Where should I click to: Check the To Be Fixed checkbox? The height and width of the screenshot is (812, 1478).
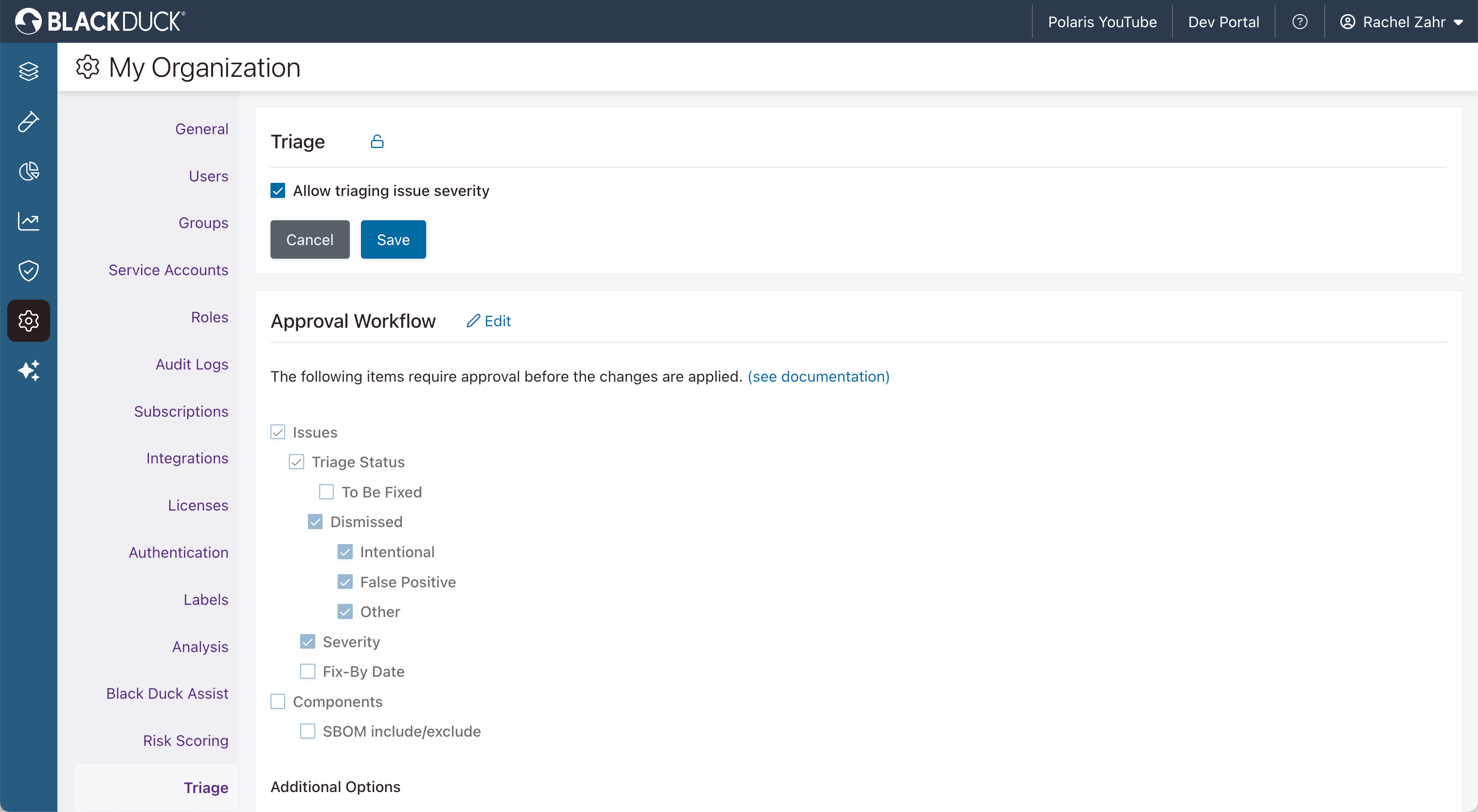[x=326, y=492]
